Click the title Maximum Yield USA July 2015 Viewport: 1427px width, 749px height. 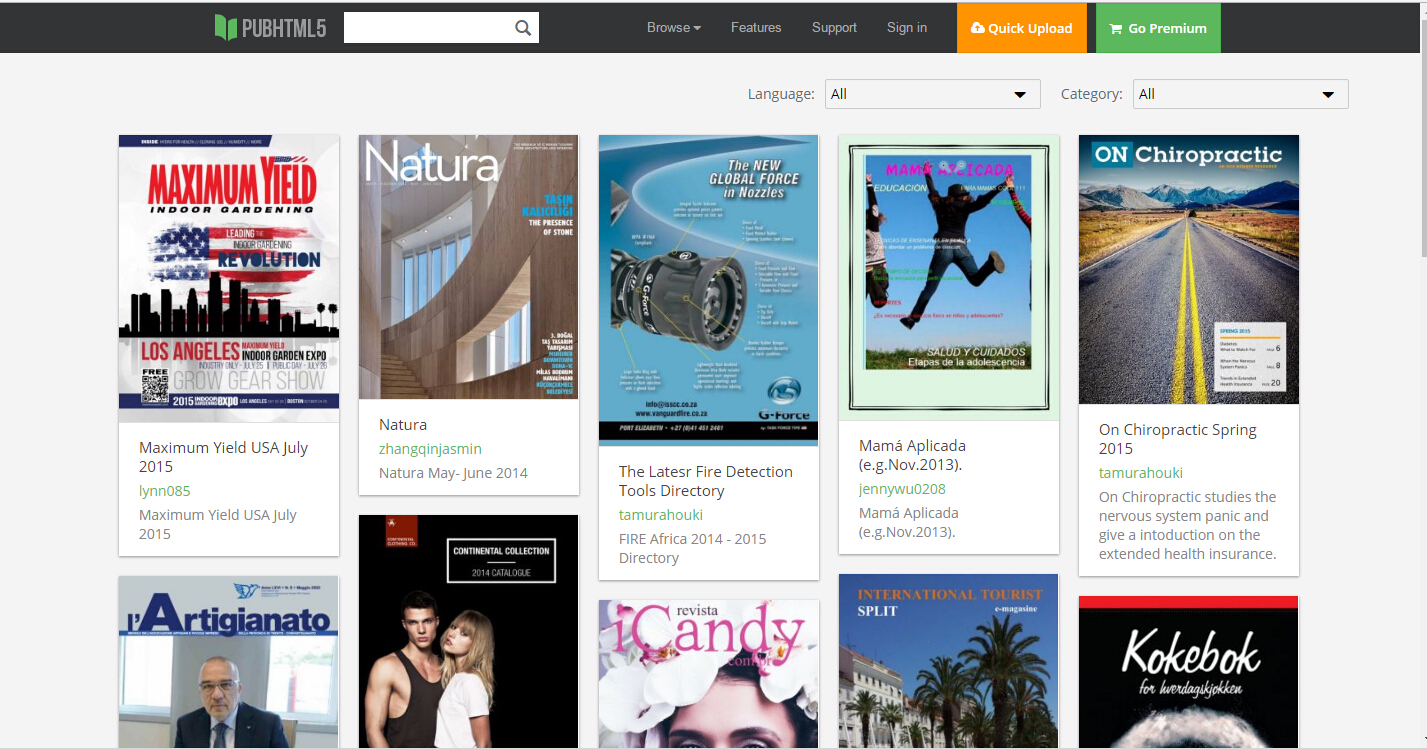[x=224, y=457]
